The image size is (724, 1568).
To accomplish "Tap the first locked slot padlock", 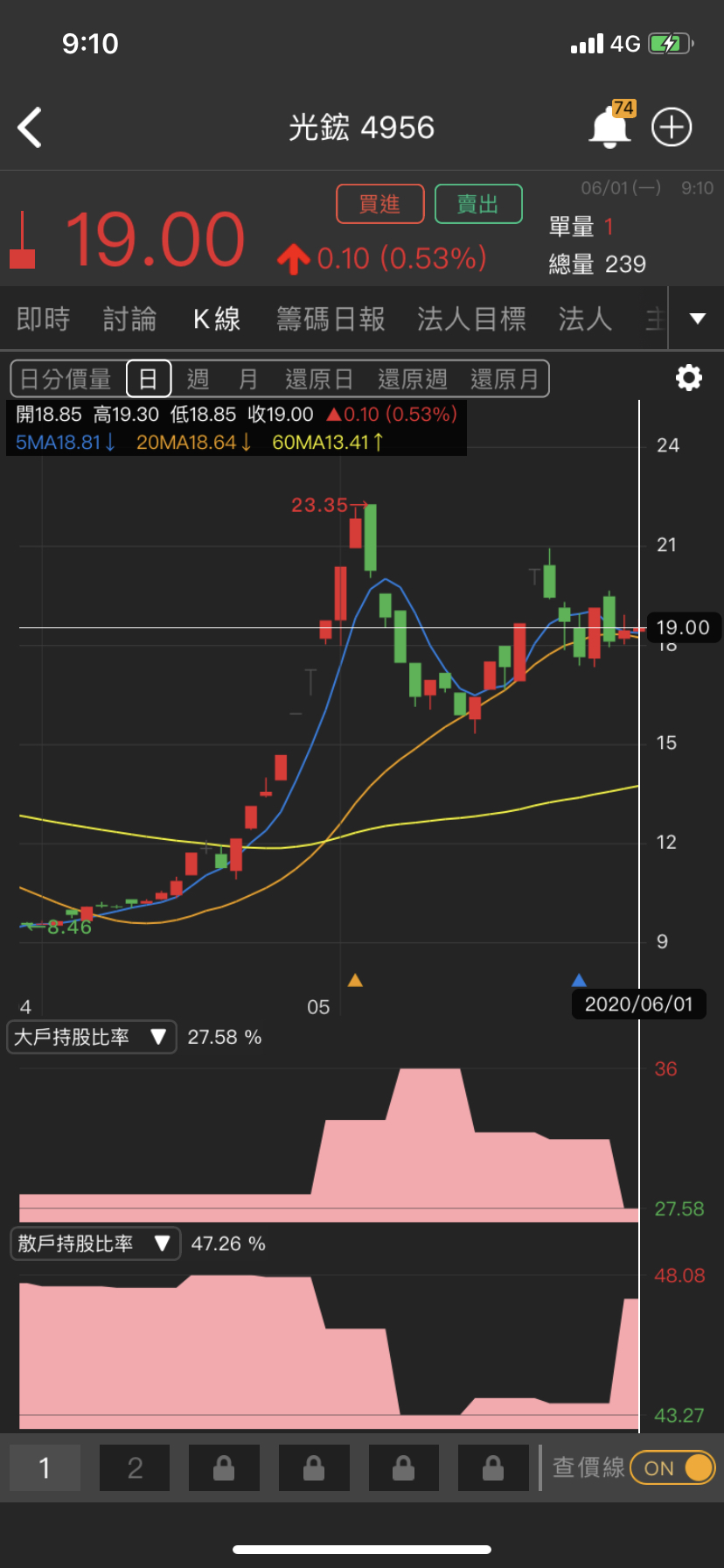I will pos(224,1467).
